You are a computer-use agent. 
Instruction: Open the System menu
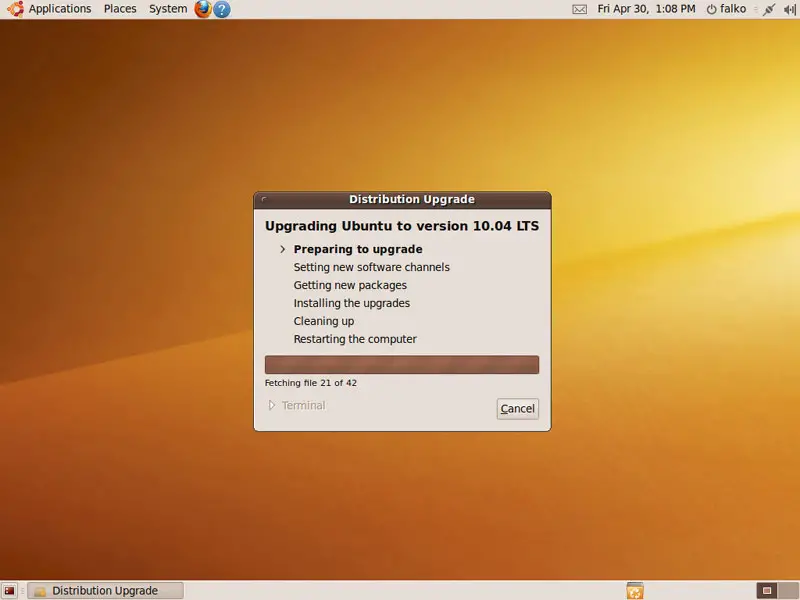point(167,9)
